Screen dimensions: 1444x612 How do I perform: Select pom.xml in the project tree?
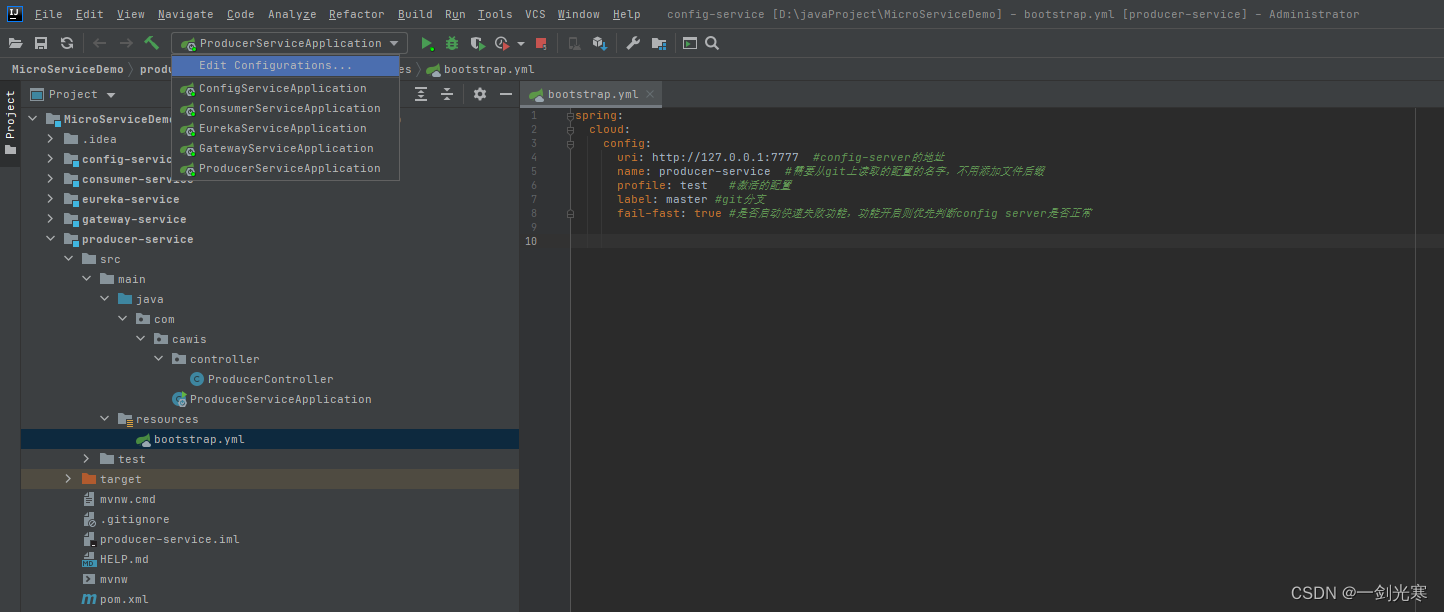[115, 599]
